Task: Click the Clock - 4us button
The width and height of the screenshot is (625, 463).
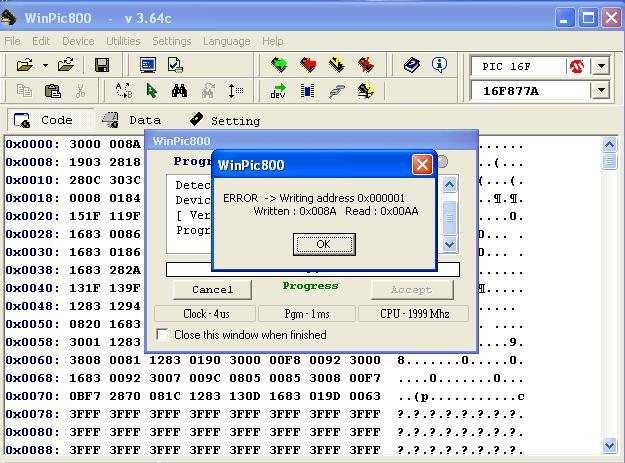Action: pyautogui.click(x=205, y=314)
